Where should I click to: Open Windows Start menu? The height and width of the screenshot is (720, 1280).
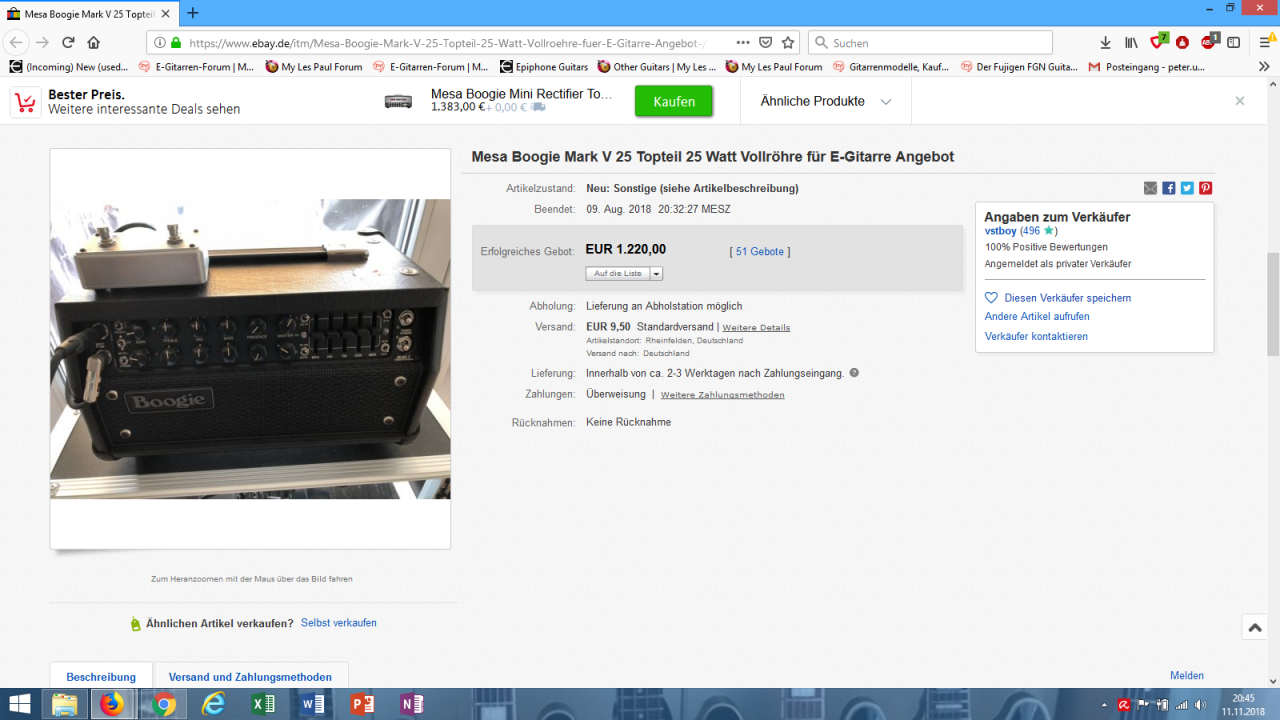coord(20,704)
